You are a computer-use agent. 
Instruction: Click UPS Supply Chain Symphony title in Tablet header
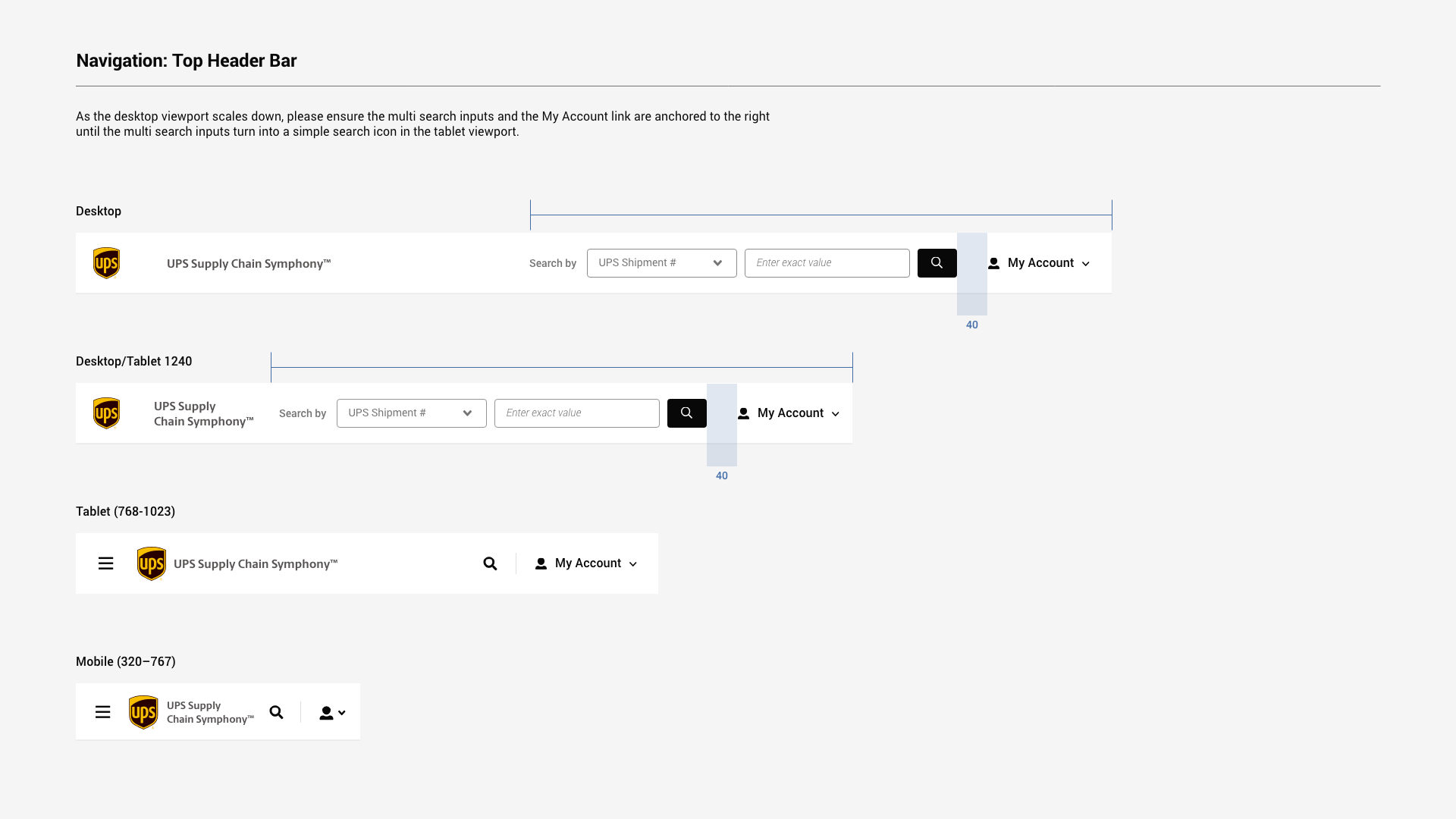coord(256,564)
